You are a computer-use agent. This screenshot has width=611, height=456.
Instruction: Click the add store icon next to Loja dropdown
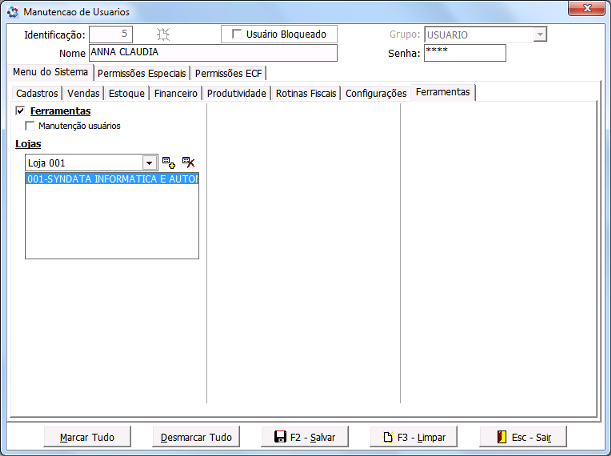tap(168, 162)
